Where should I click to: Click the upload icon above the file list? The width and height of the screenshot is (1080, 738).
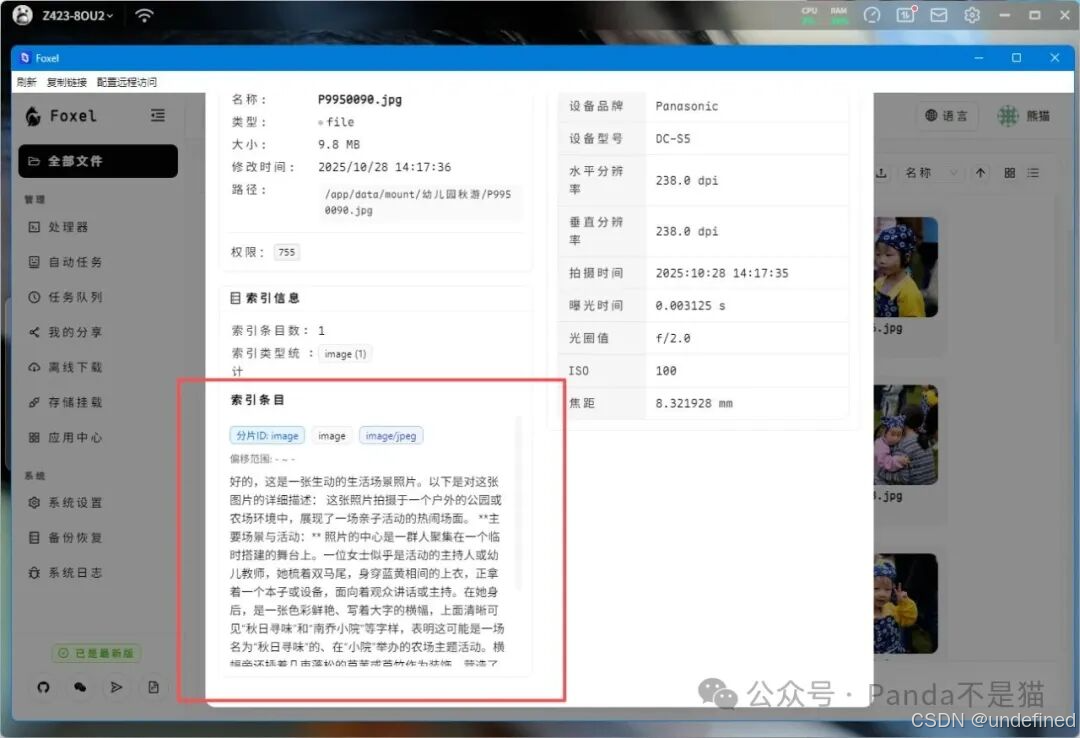pos(881,172)
